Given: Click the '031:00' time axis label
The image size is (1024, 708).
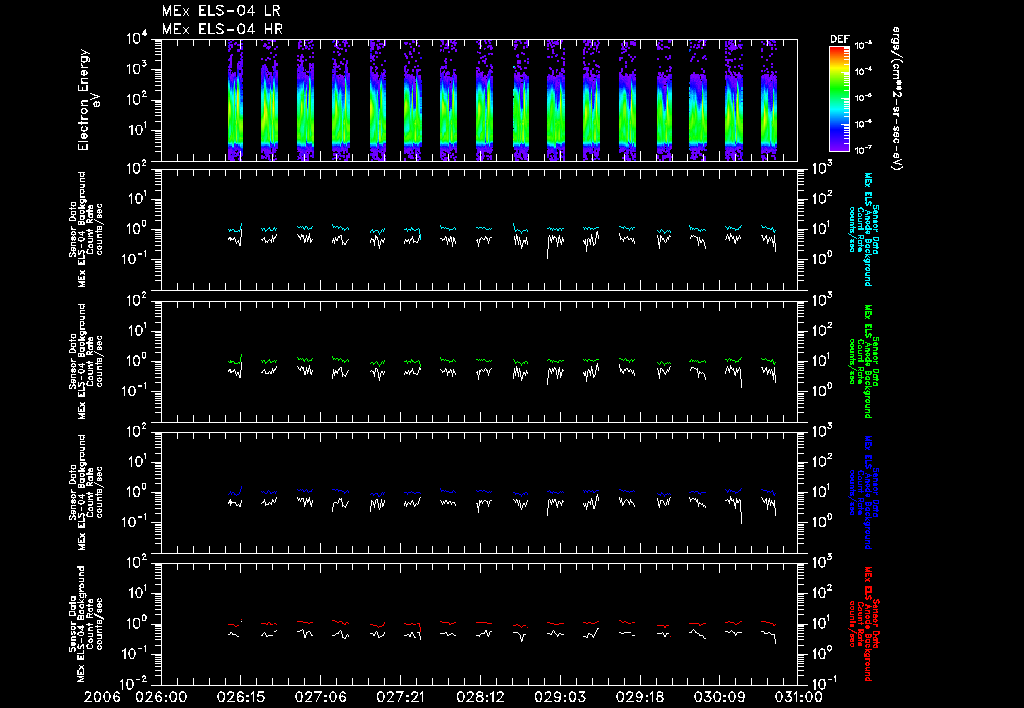Looking at the screenshot, I should pyautogui.click(x=797, y=697).
